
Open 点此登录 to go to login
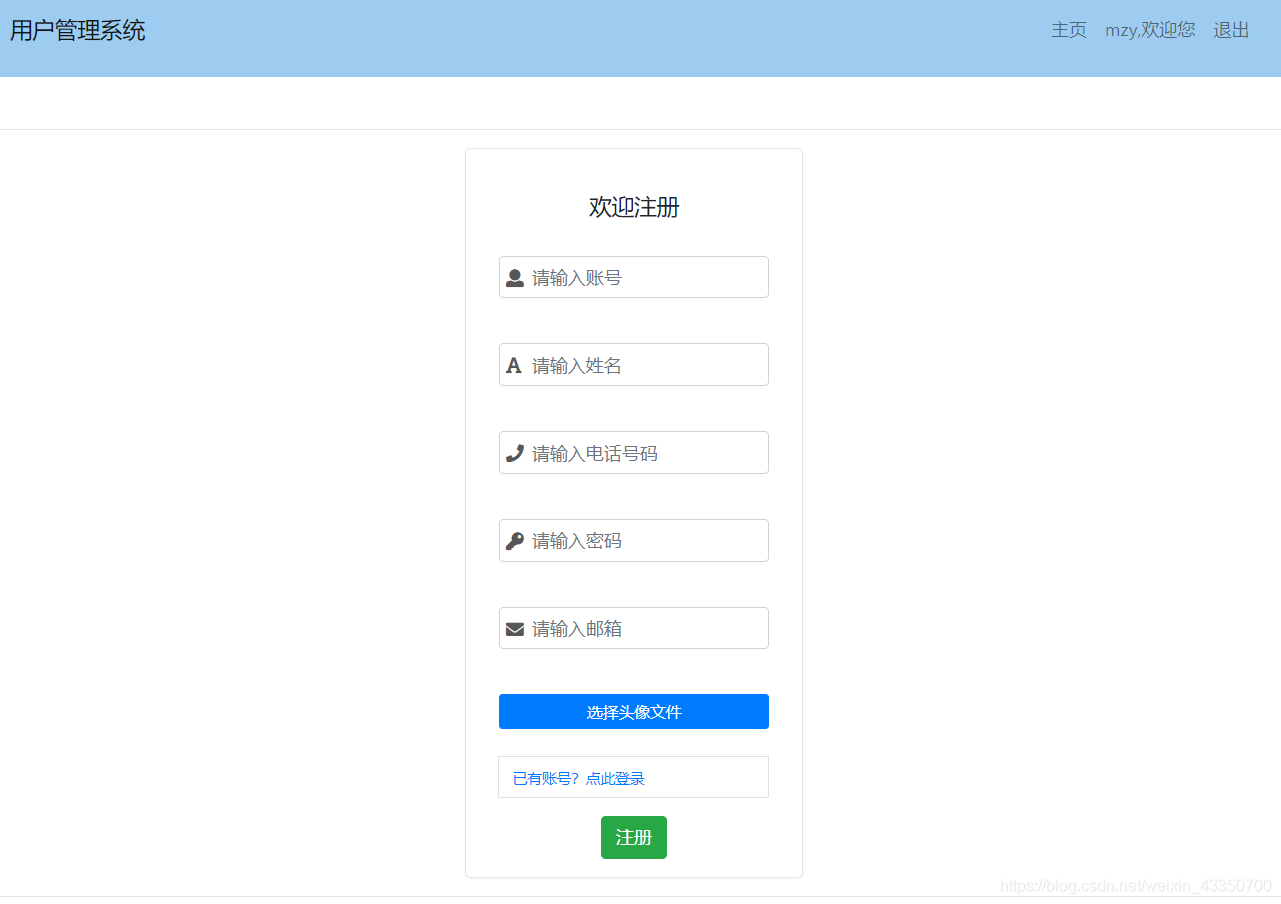pyautogui.click(x=614, y=778)
